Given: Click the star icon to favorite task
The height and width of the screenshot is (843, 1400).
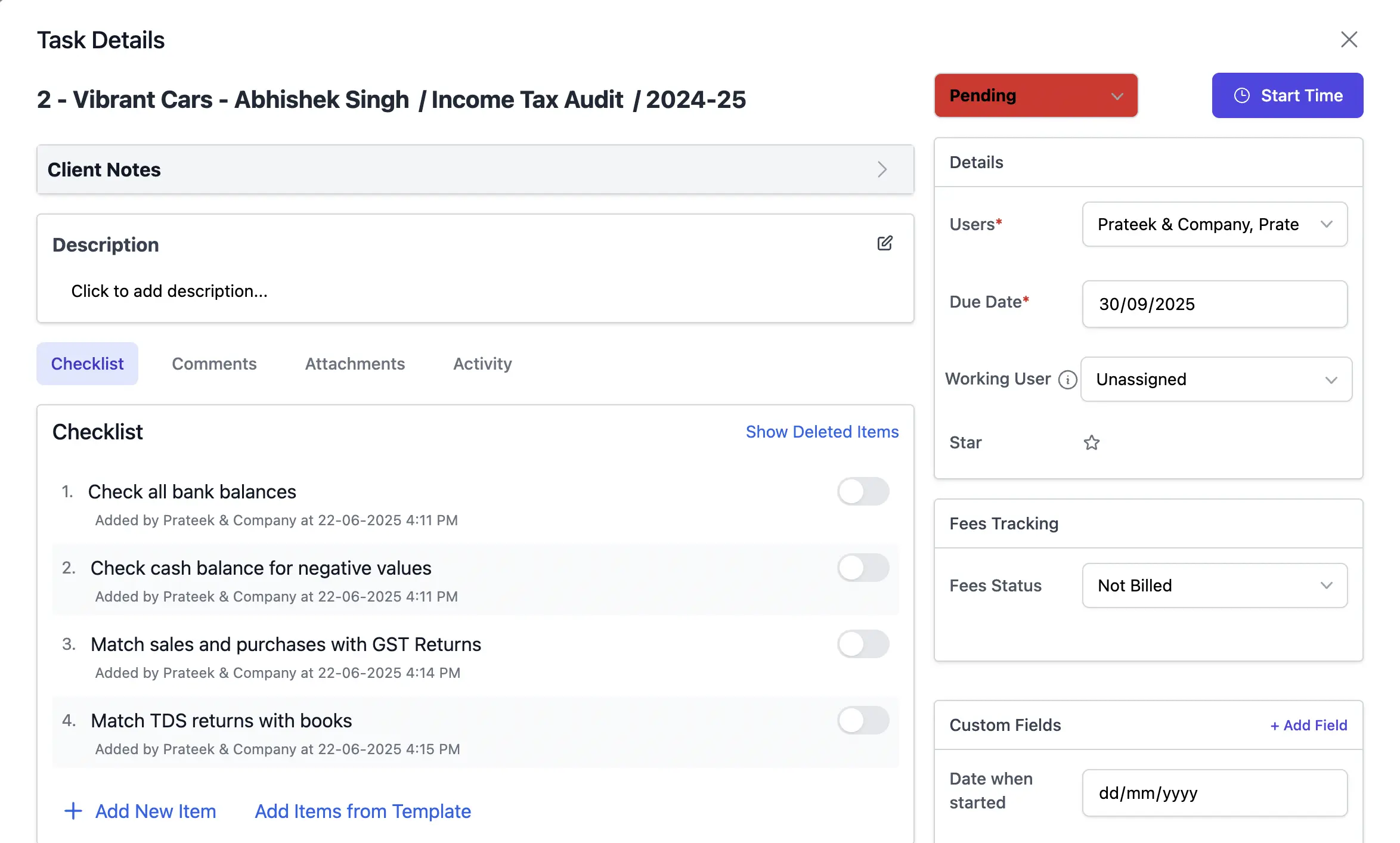Looking at the screenshot, I should click(1091, 442).
